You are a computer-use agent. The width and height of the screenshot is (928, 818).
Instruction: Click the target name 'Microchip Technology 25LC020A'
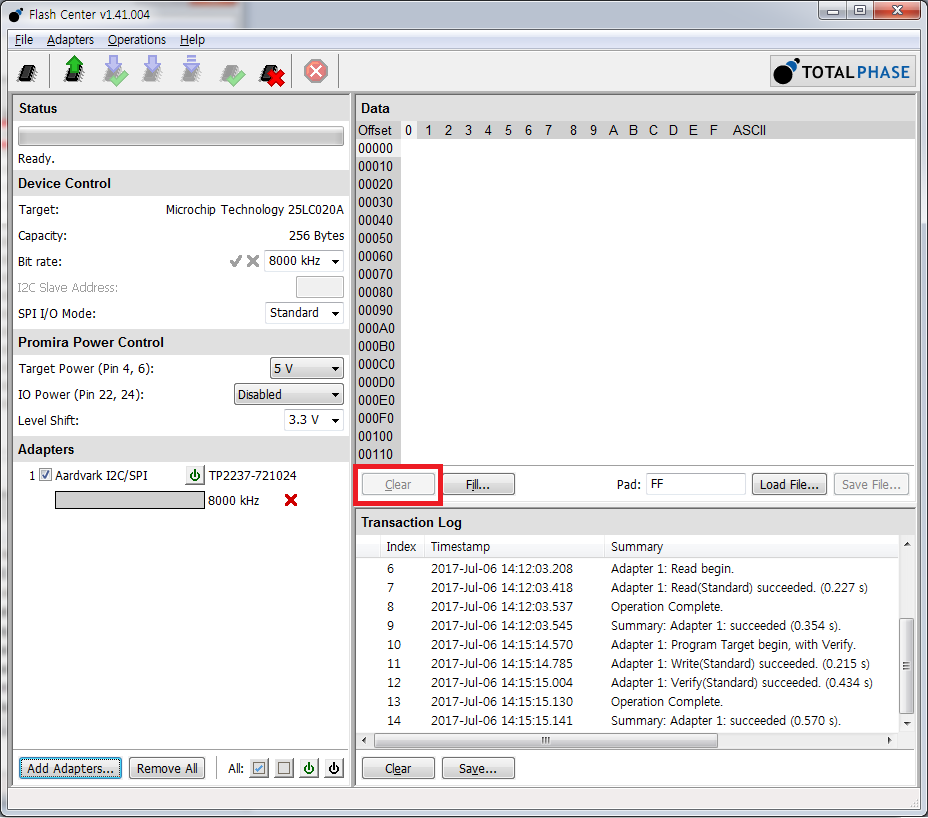(x=254, y=210)
